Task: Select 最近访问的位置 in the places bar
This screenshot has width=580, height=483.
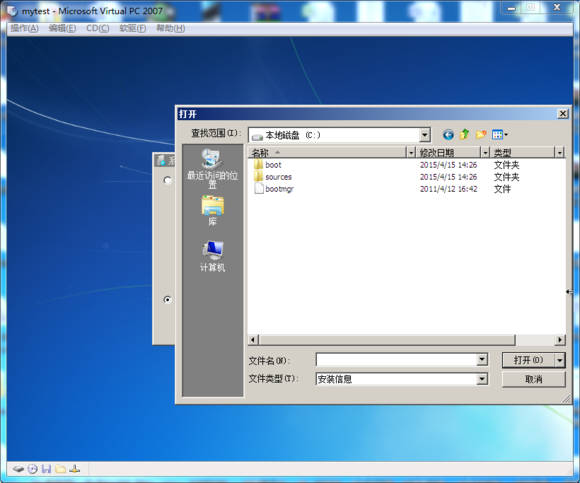Action: click(212, 169)
